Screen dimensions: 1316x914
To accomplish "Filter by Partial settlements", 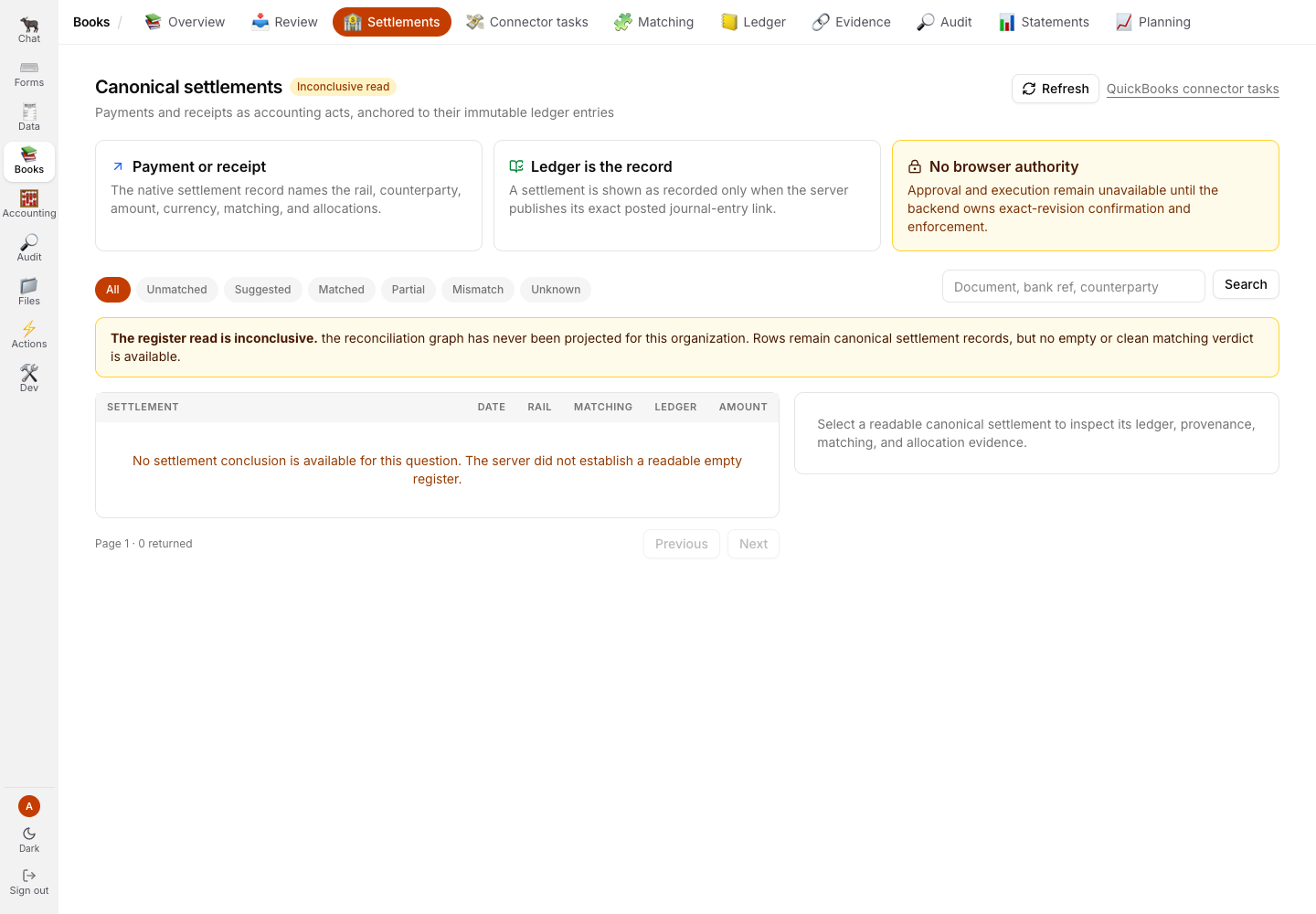I will tap(409, 290).
